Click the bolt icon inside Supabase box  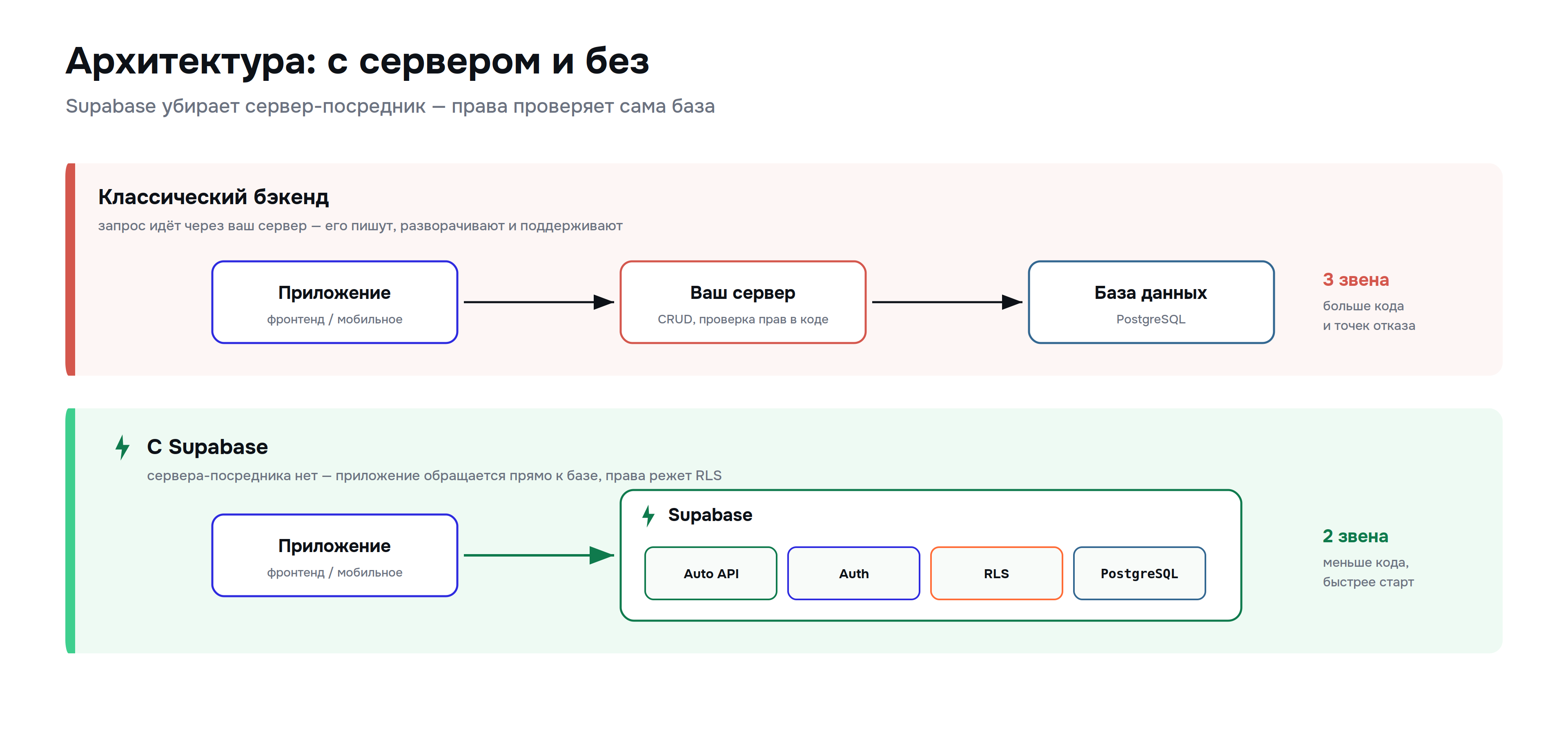click(648, 515)
